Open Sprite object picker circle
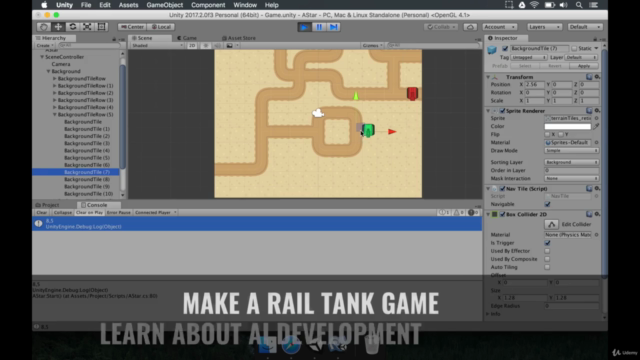The image size is (640, 360). (596, 118)
